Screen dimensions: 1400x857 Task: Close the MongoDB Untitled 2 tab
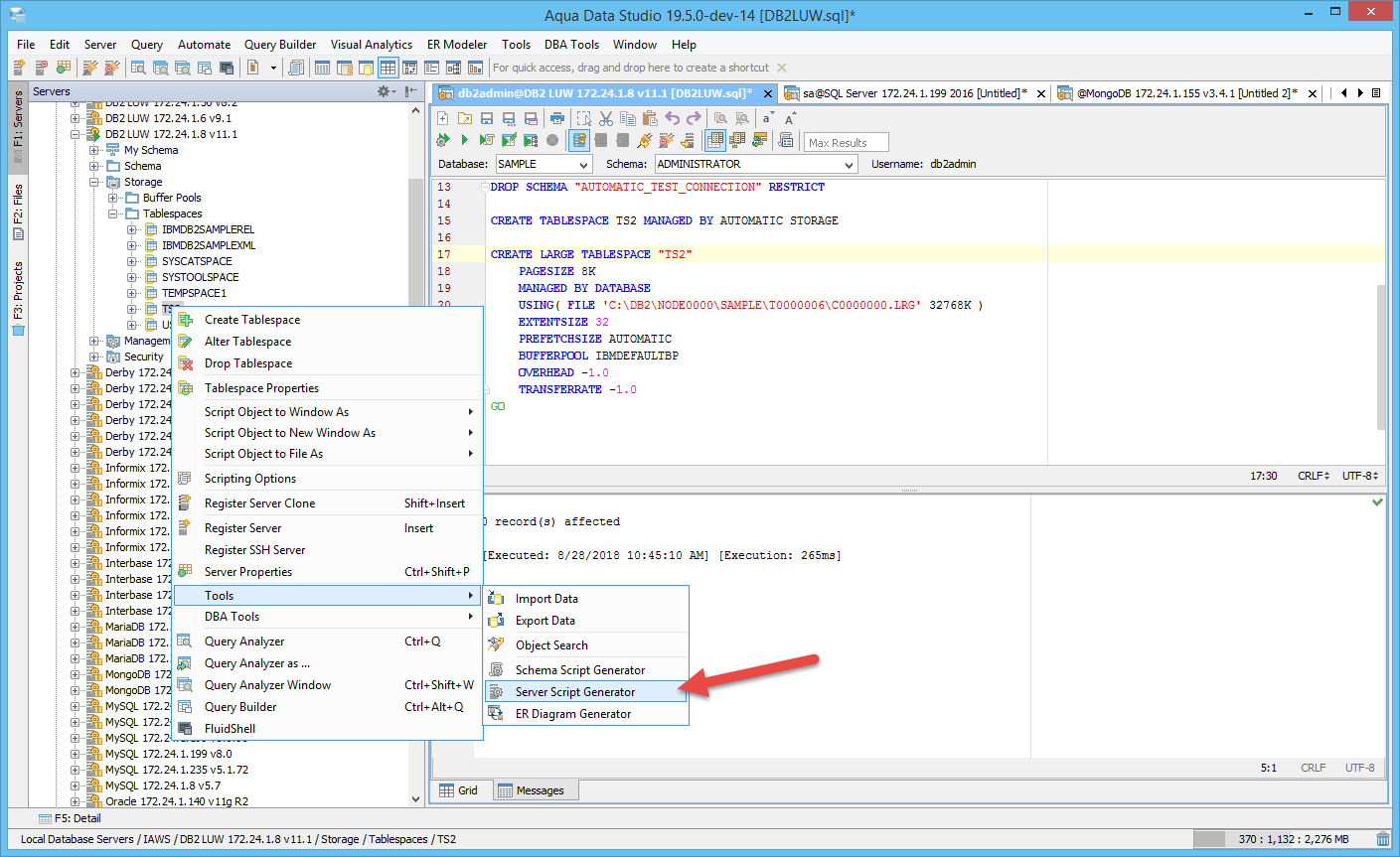point(1313,93)
